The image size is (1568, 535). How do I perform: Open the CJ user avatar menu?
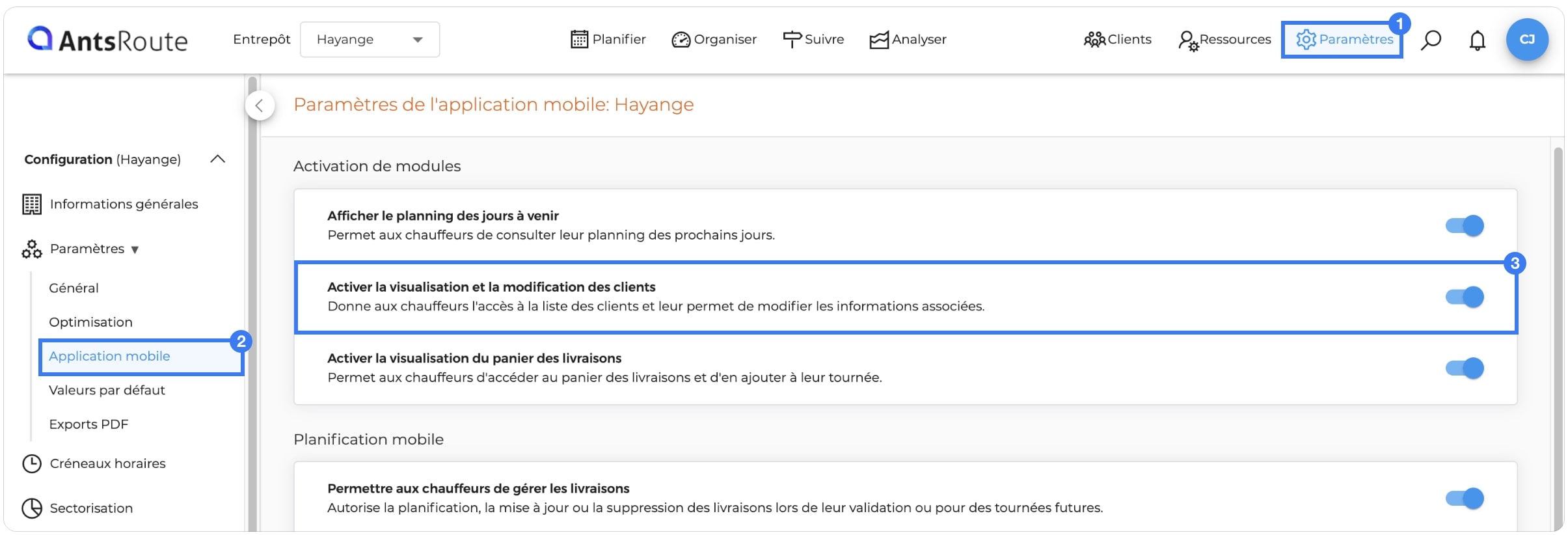point(1527,40)
